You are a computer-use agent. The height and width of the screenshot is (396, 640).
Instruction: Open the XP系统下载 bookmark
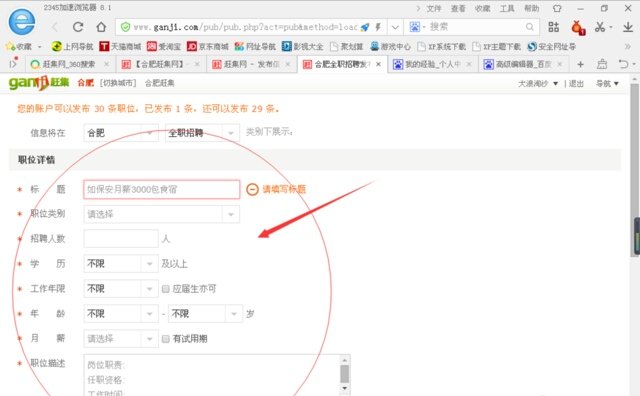point(441,47)
